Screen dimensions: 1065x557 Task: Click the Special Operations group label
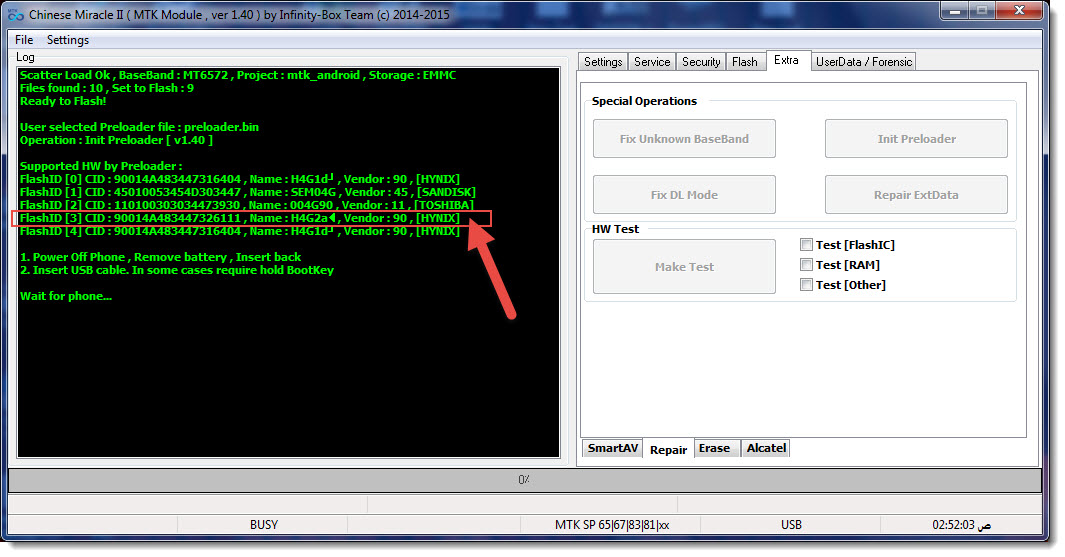pyautogui.click(x=644, y=101)
